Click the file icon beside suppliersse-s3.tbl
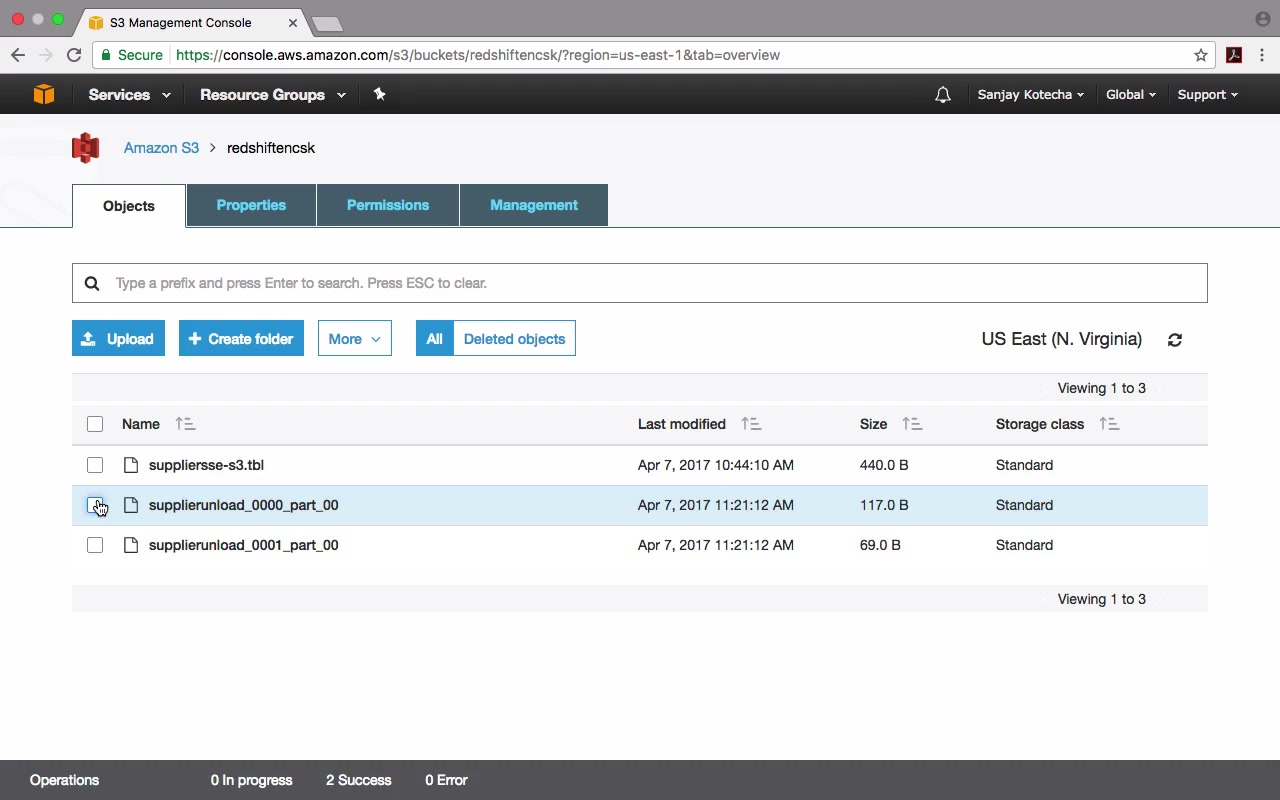This screenshot has width=1280, height=800. [130, 465]
